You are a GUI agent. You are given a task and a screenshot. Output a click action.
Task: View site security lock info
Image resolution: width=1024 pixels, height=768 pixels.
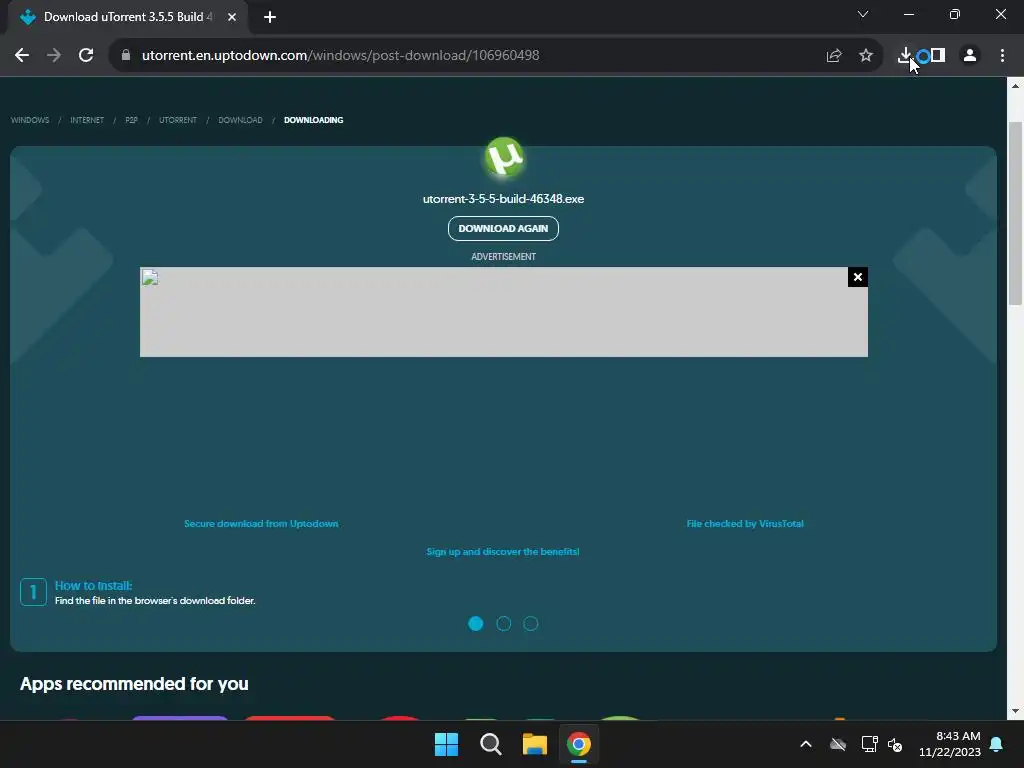(x=126, y=56)
